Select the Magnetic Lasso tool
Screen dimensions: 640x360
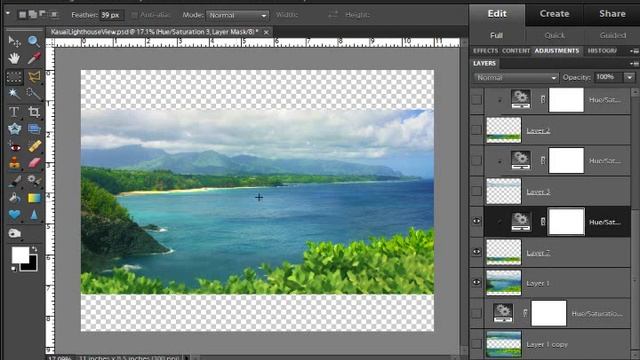34,76
